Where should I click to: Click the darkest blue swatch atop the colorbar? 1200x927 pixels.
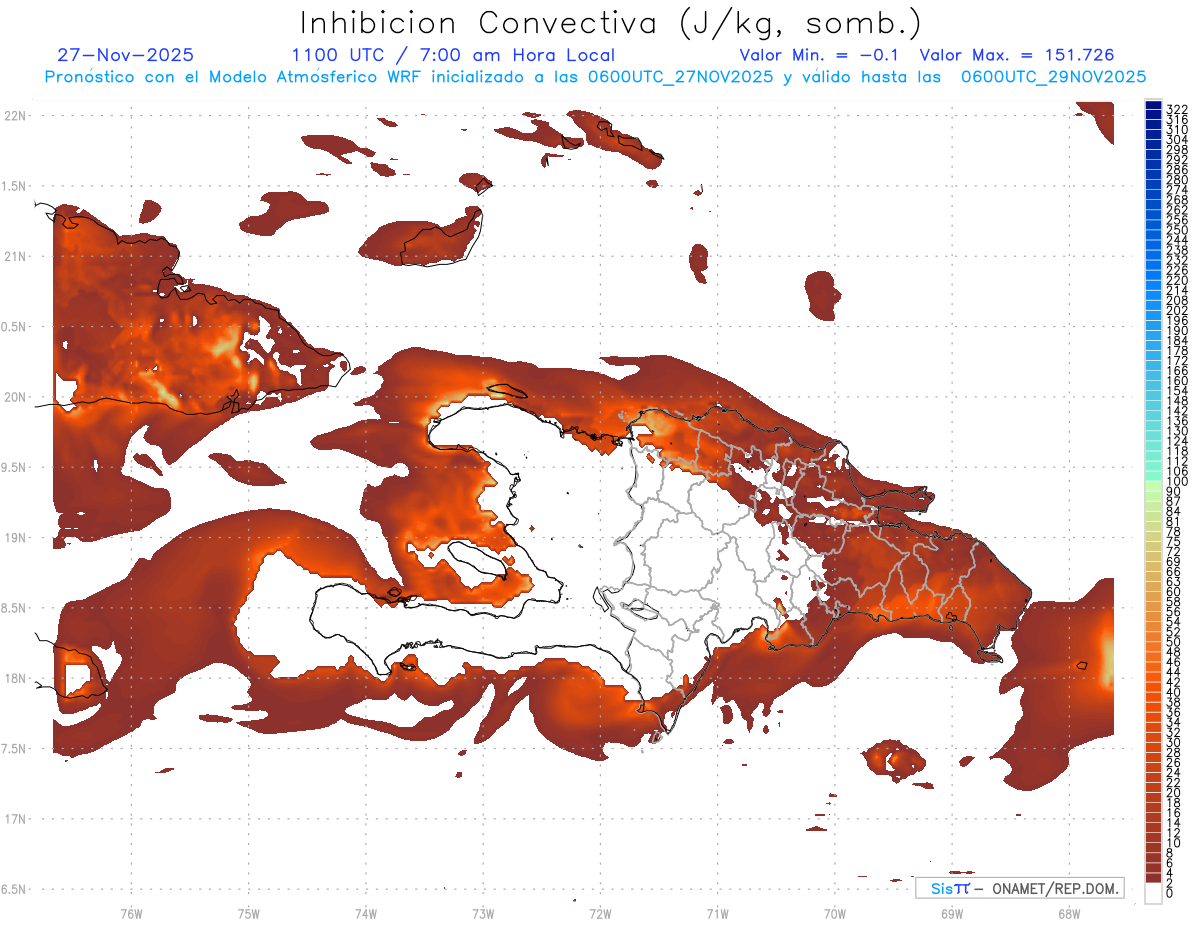(x=1153, y=105)
